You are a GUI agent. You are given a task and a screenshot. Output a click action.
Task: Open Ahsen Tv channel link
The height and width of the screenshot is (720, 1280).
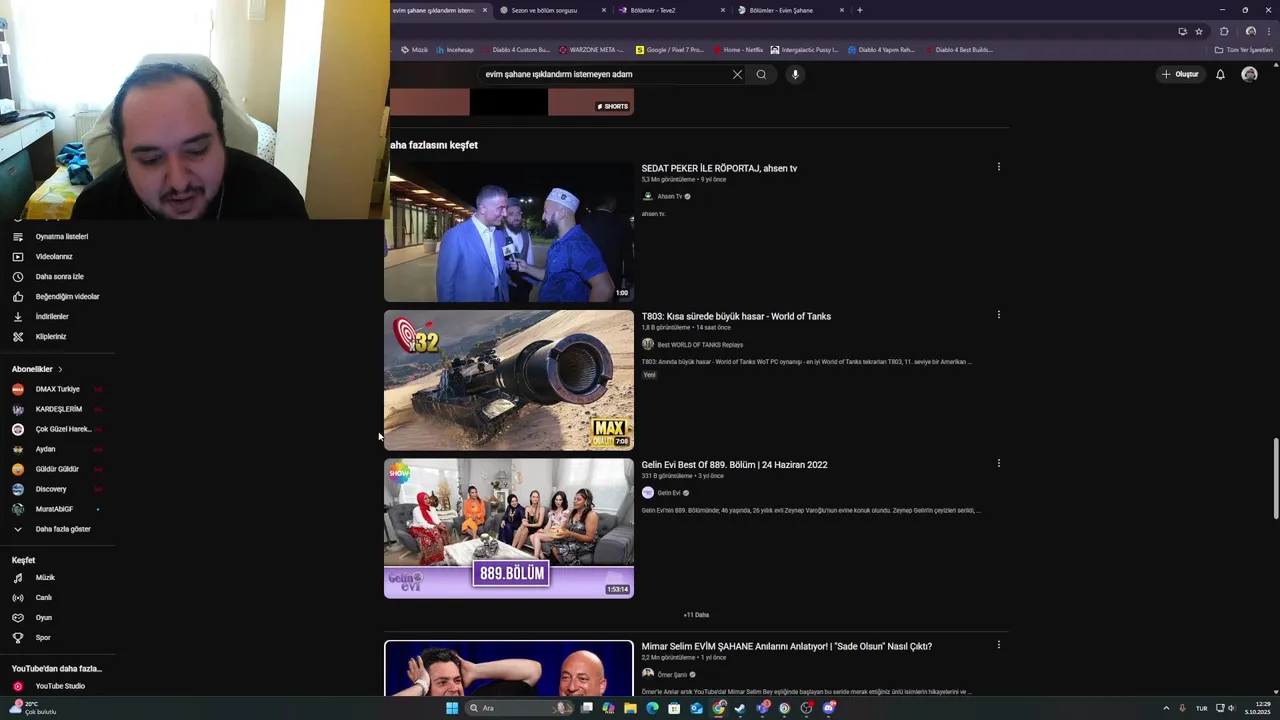click(x=670, y=196)
